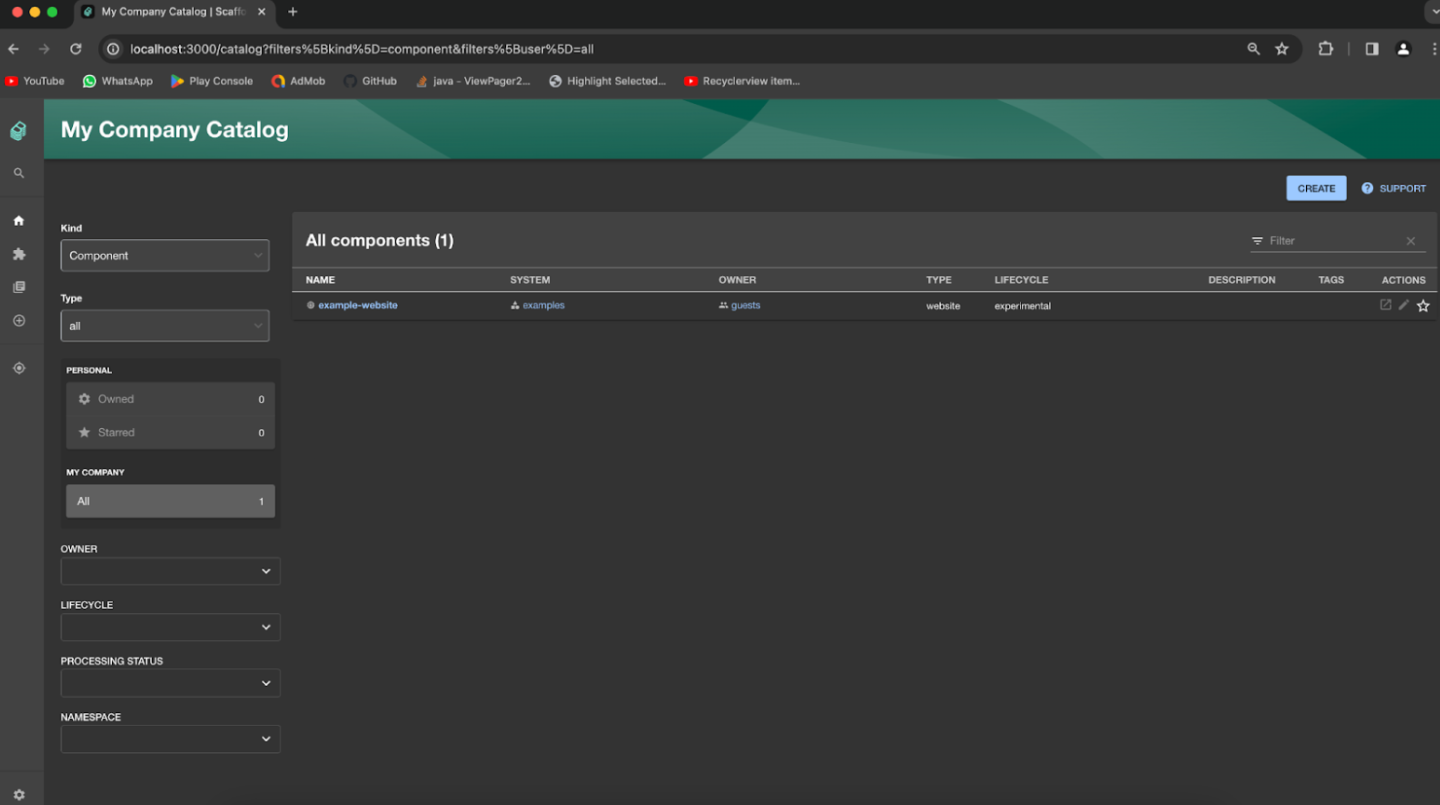The height and width of the screenshot is (805, 1440).
Task: Star the example-website component
Action: (1423, 305)
